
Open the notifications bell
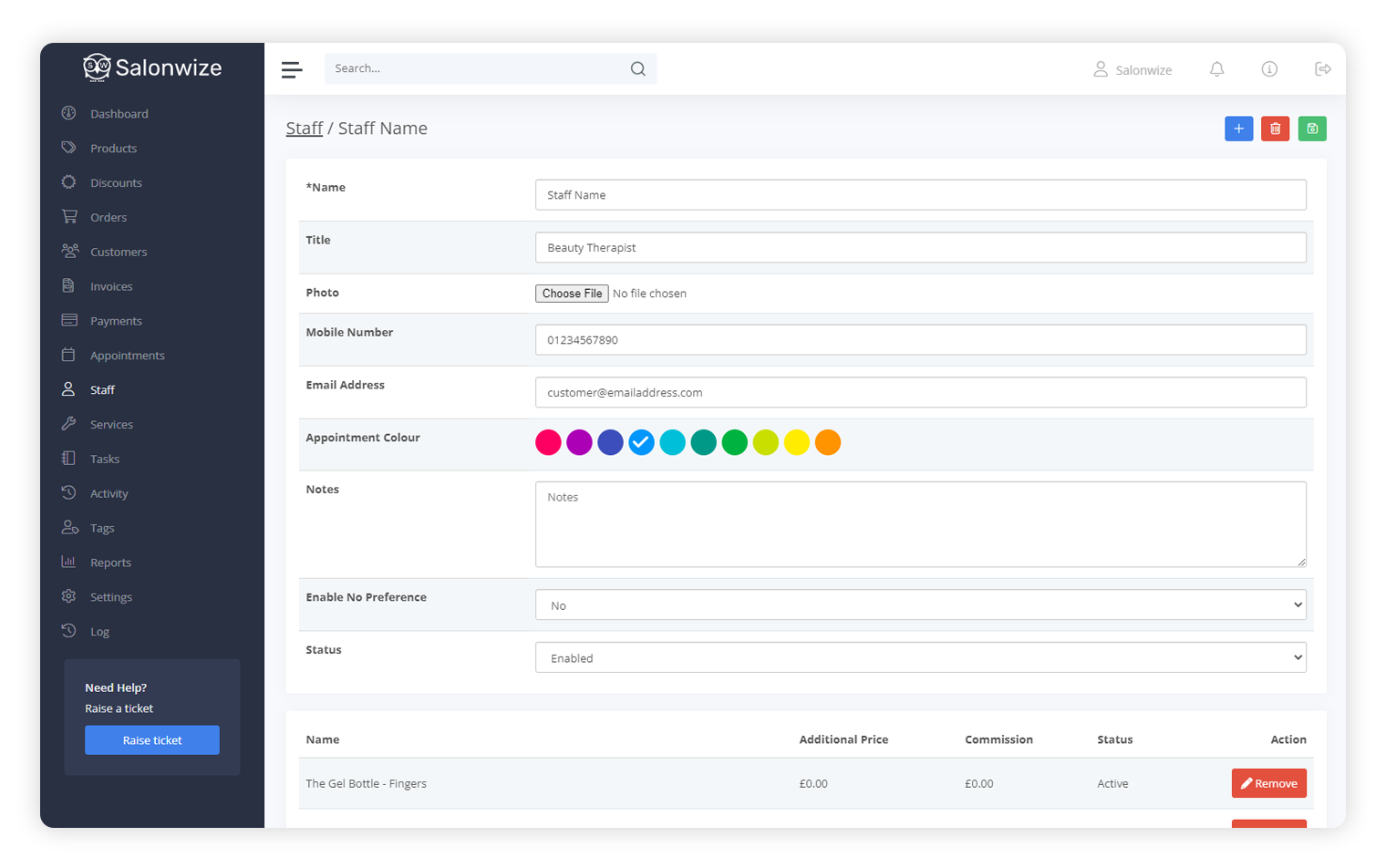click(1216, 69)
